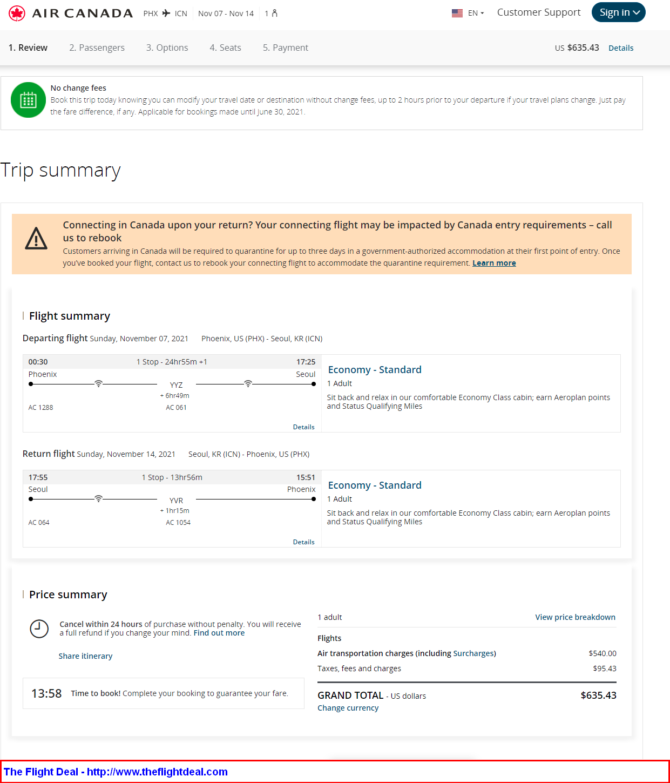Click the $540.00 air transportation charge
670x783 pixels.
coord(603,653)
